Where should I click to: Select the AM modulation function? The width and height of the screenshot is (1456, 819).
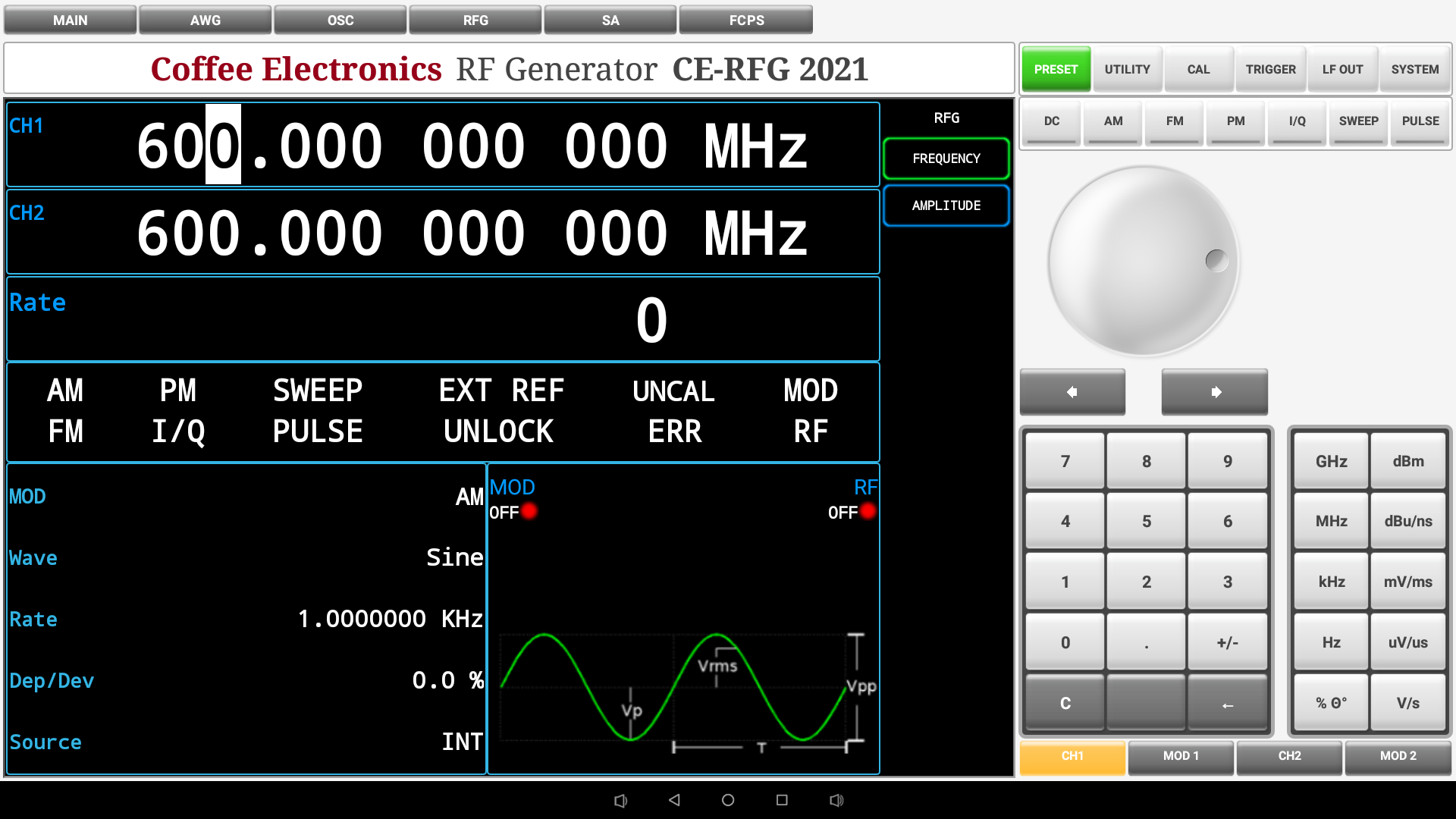[1112, 121]
